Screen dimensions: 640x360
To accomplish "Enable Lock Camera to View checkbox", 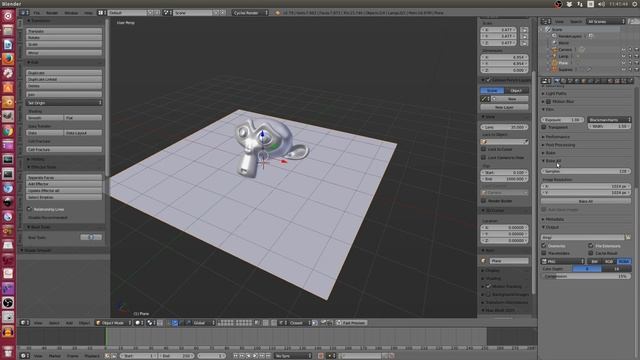I will point(484,158).
